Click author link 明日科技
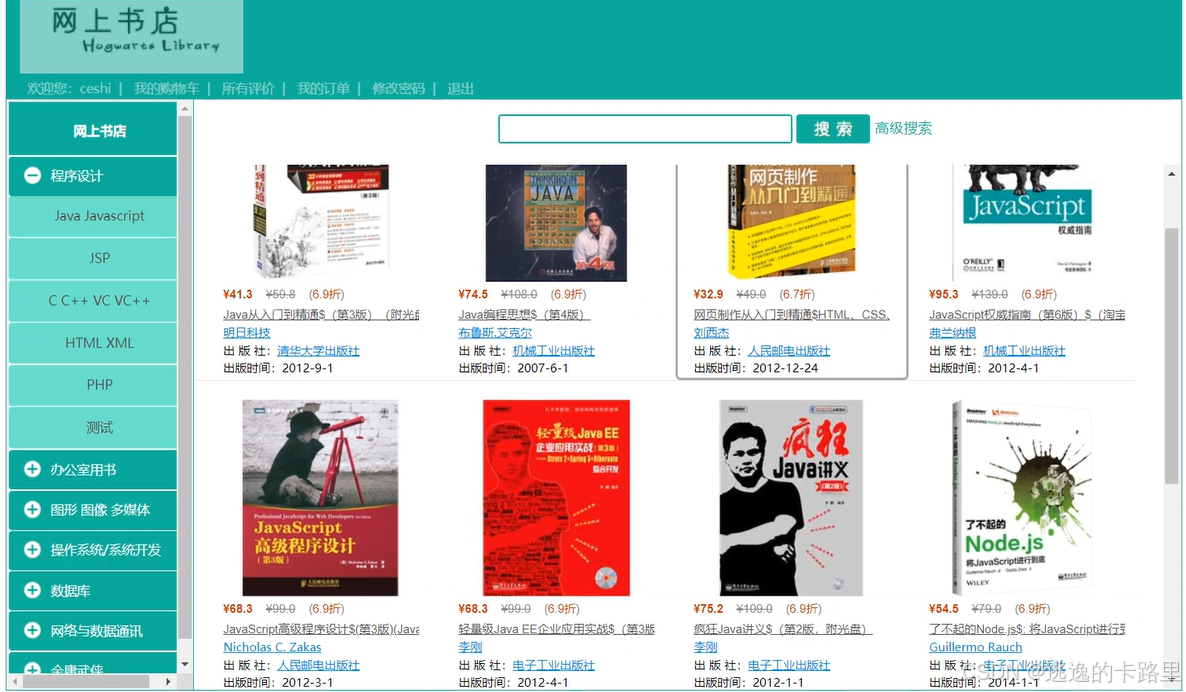 click(247, 333)
